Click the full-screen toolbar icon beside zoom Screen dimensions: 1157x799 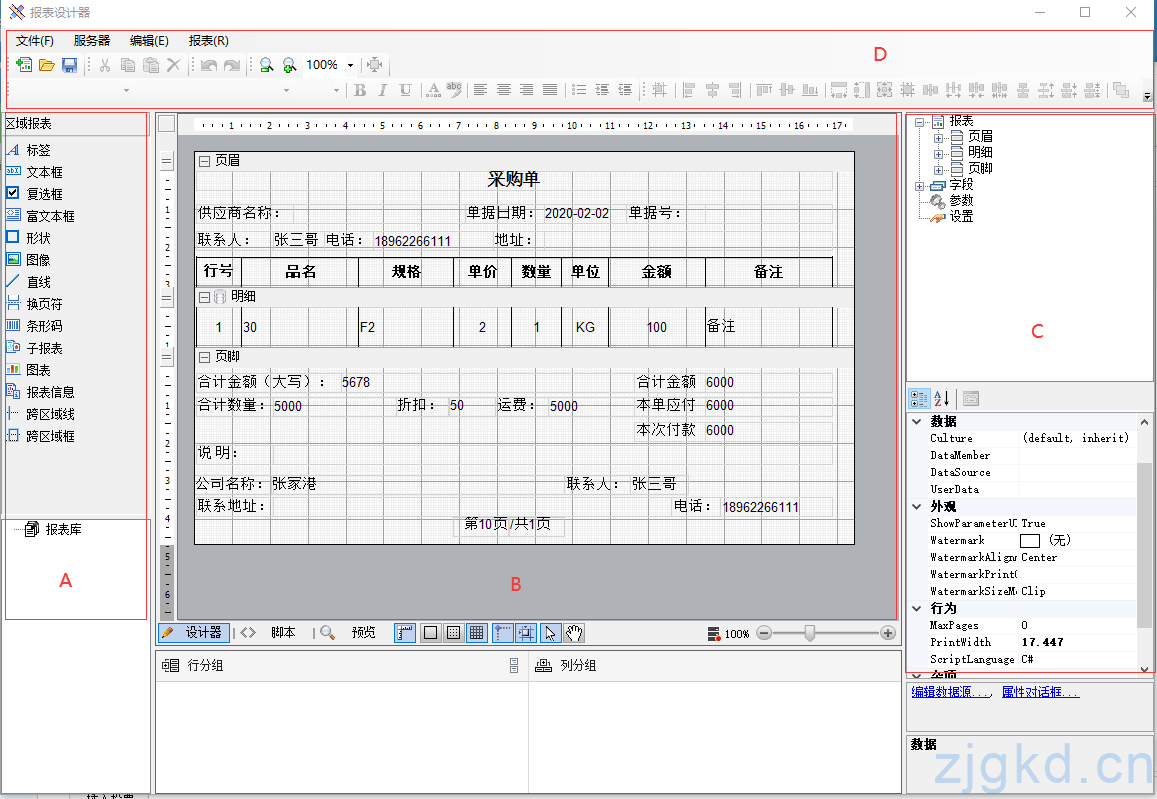pyautogui.click(x=375, y=65)
